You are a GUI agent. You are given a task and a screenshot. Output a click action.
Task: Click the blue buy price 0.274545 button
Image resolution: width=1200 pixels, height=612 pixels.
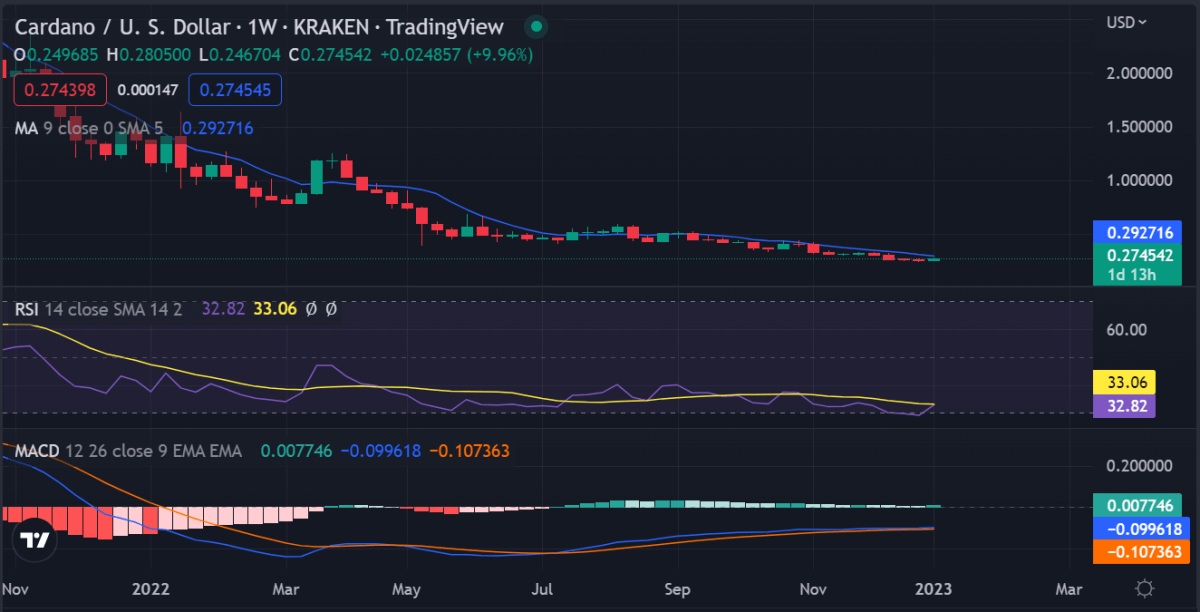click(x=235, y=90)
